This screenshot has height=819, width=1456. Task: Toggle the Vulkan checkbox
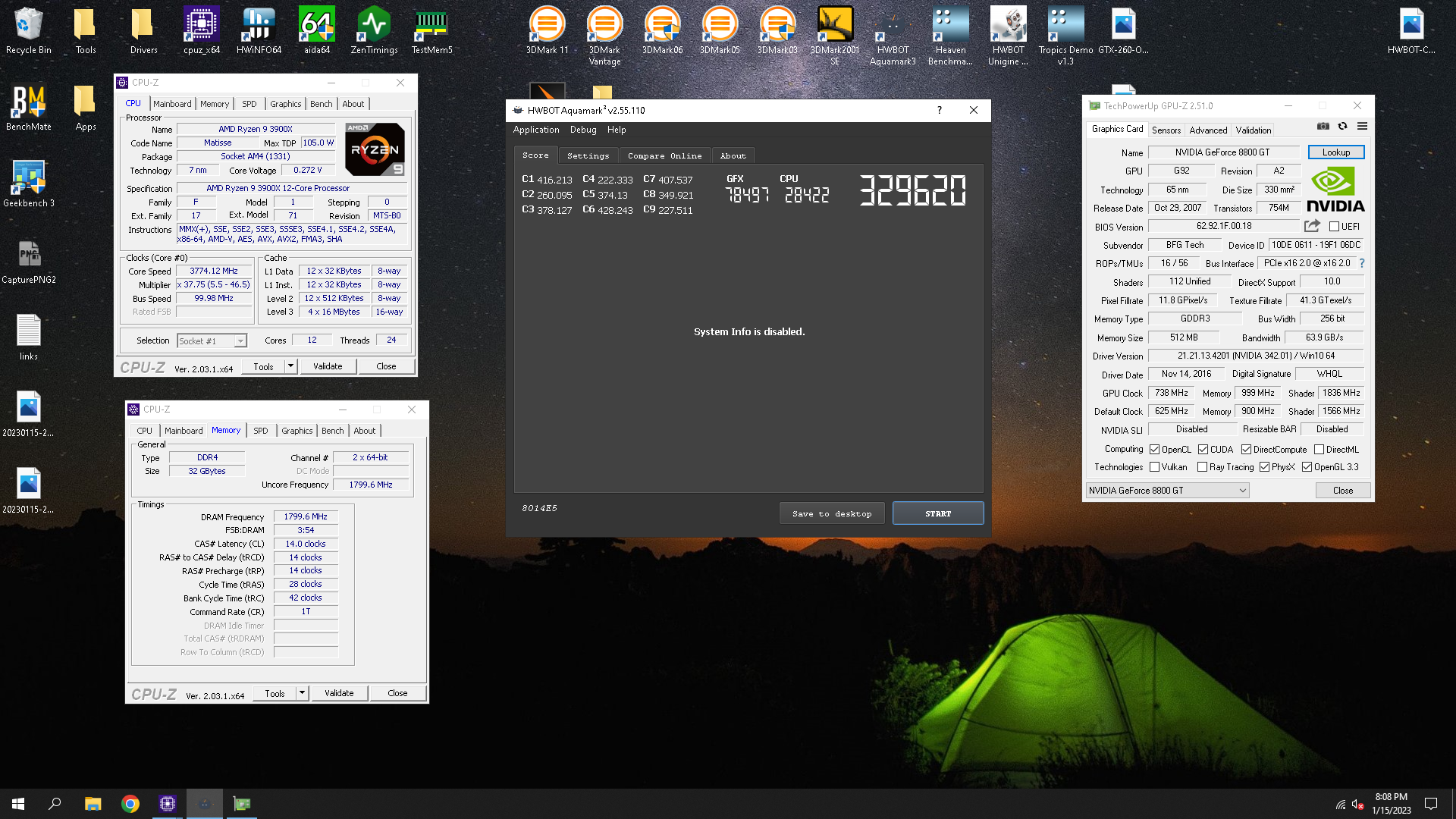[x=1154, y=467]
